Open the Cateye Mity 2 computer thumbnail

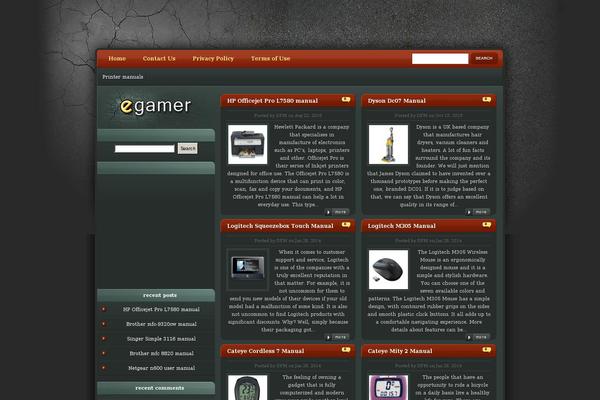pyautogui.click(x=388, y=387)
